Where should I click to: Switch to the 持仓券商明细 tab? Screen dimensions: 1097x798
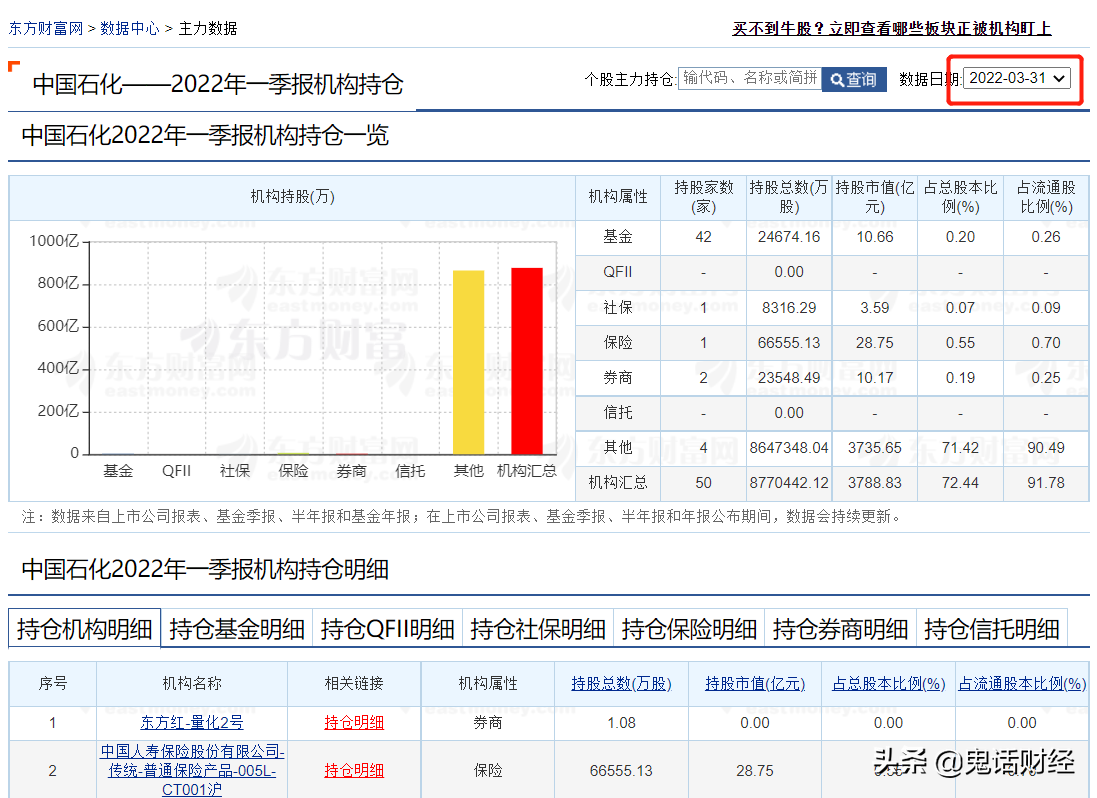click(x=840, y=629)
